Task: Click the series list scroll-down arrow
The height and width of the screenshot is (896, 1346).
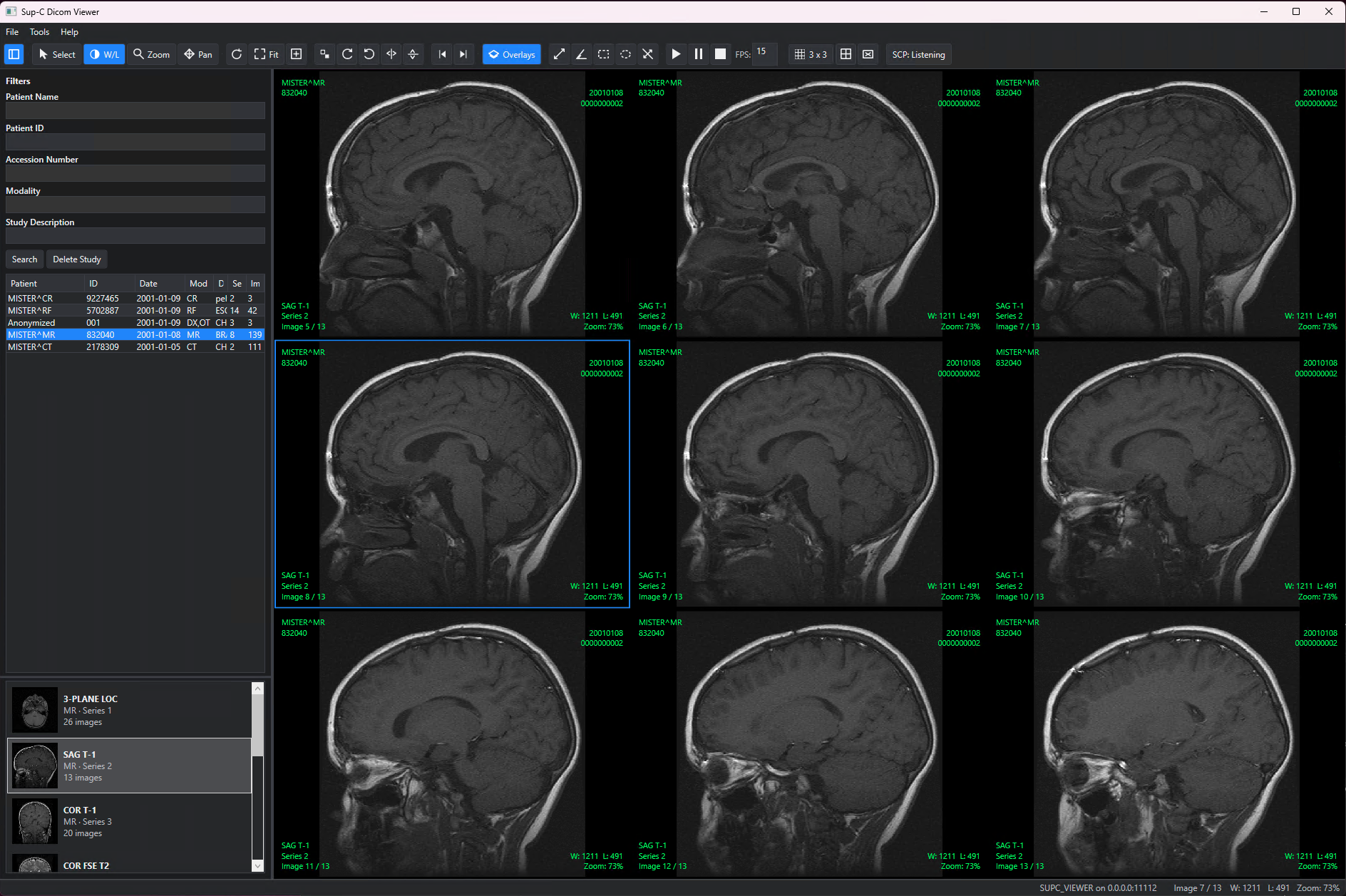Action: 258,865
